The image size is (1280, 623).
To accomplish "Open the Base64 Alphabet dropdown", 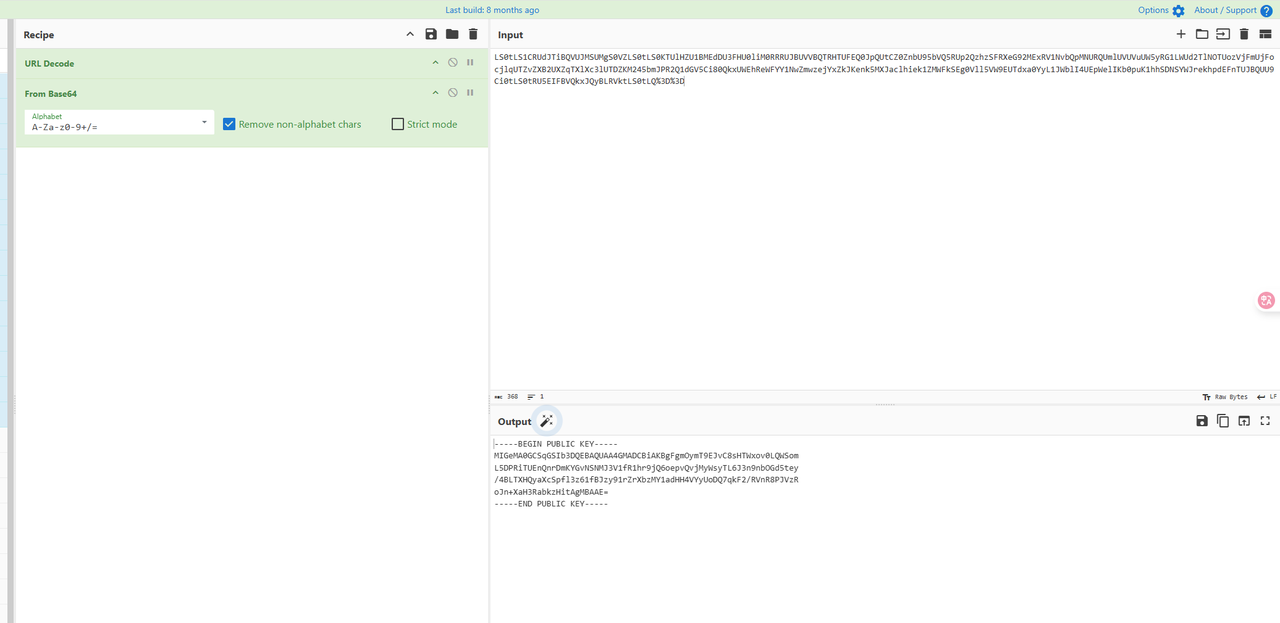I will [x=204, y=122].
